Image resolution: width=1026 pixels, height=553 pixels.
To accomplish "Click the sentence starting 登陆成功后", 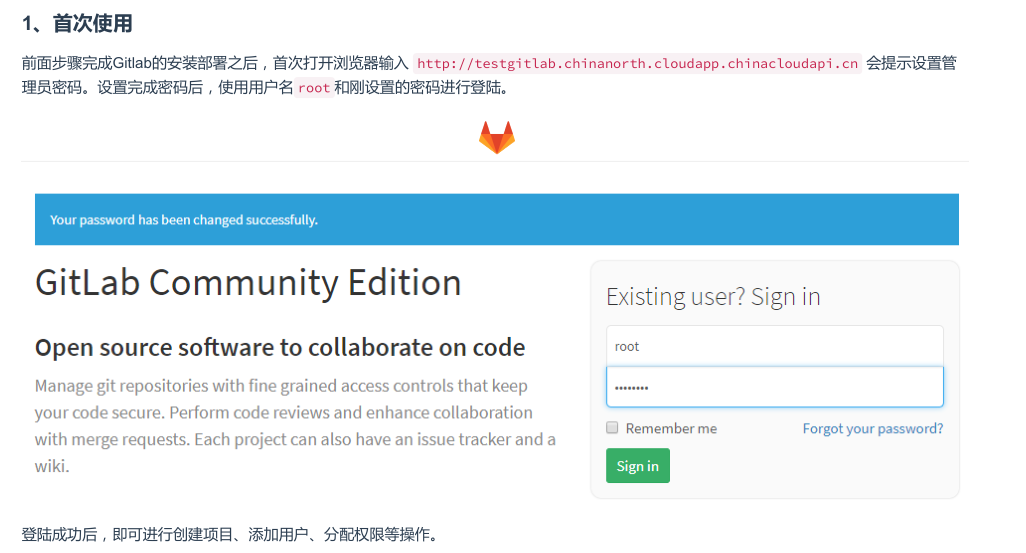I will 229,535.
